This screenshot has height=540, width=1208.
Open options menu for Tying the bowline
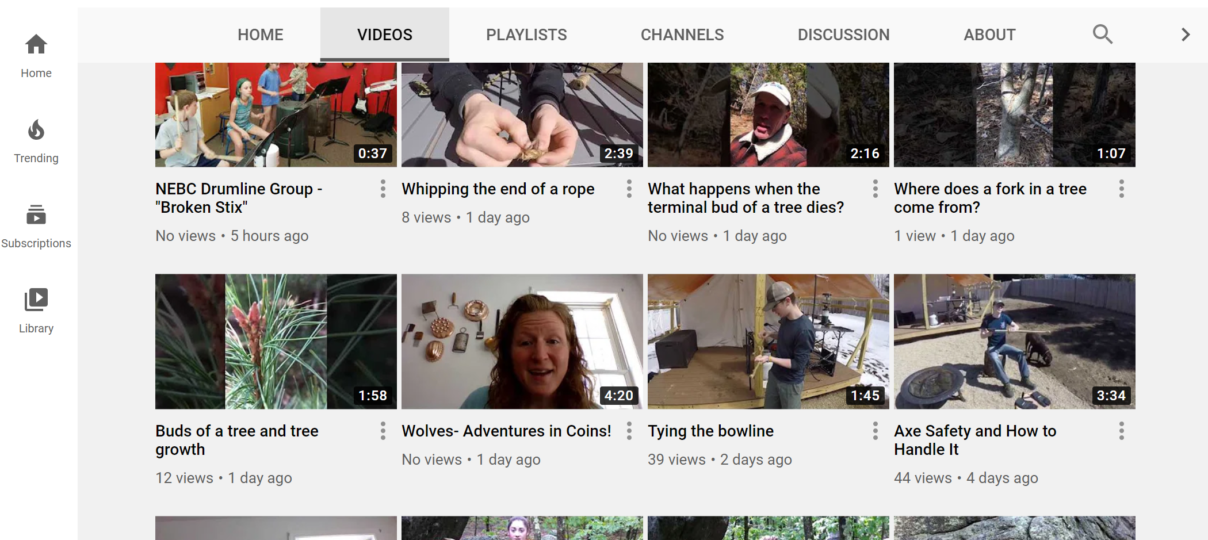pos(875,431)
